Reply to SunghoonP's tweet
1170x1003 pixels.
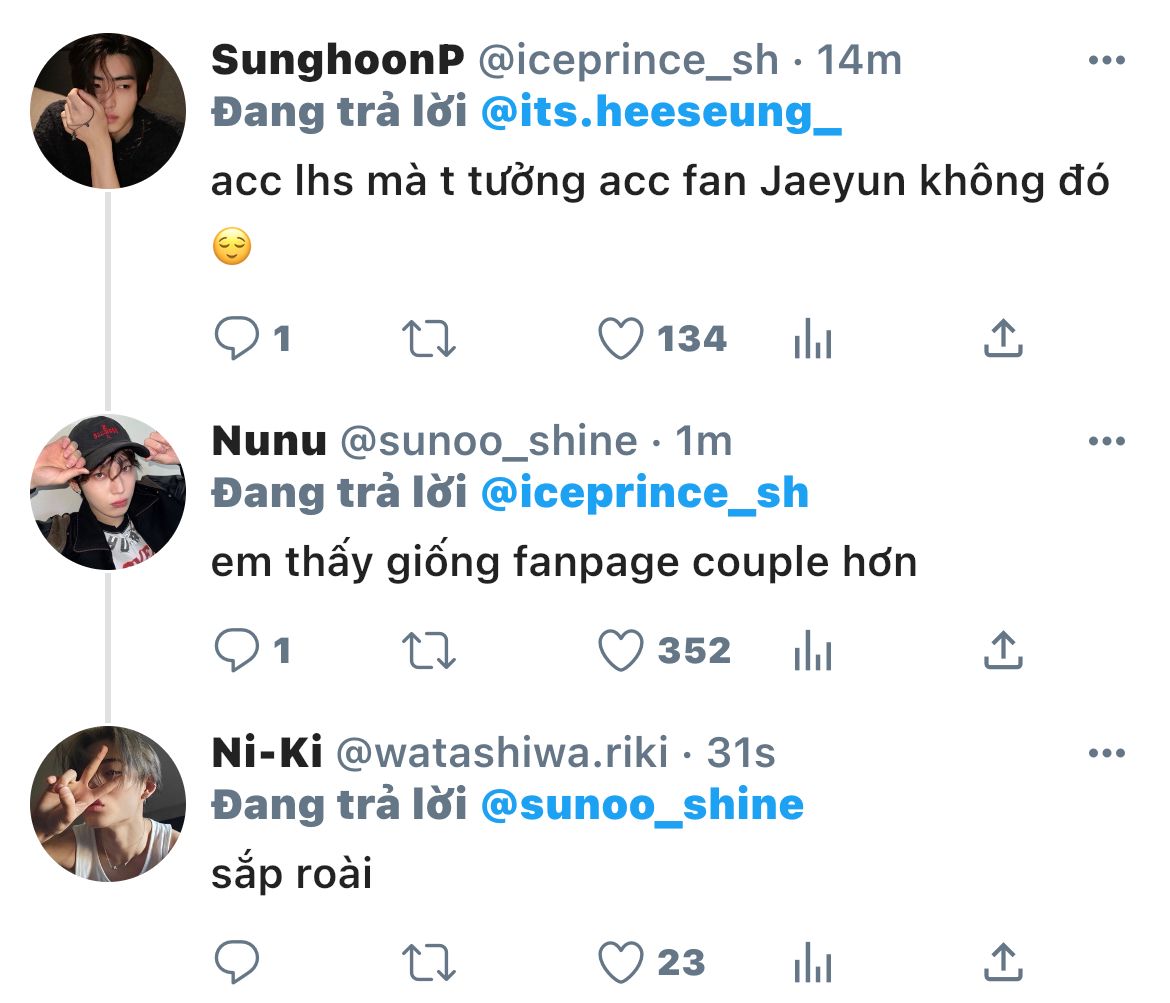(237, 339)
